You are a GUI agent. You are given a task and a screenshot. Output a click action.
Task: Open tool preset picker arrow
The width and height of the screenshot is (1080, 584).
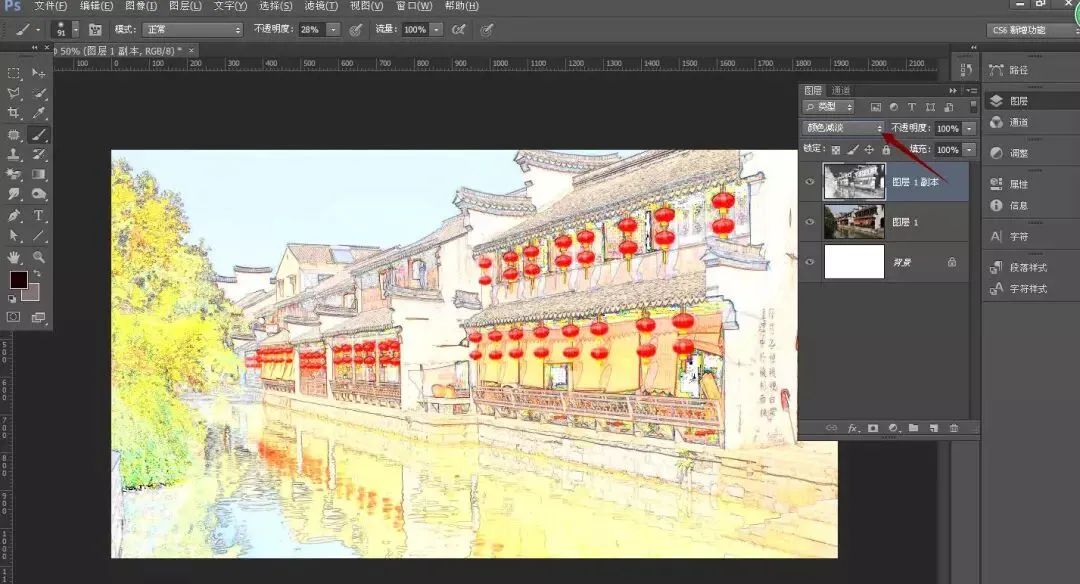[38, 30]
